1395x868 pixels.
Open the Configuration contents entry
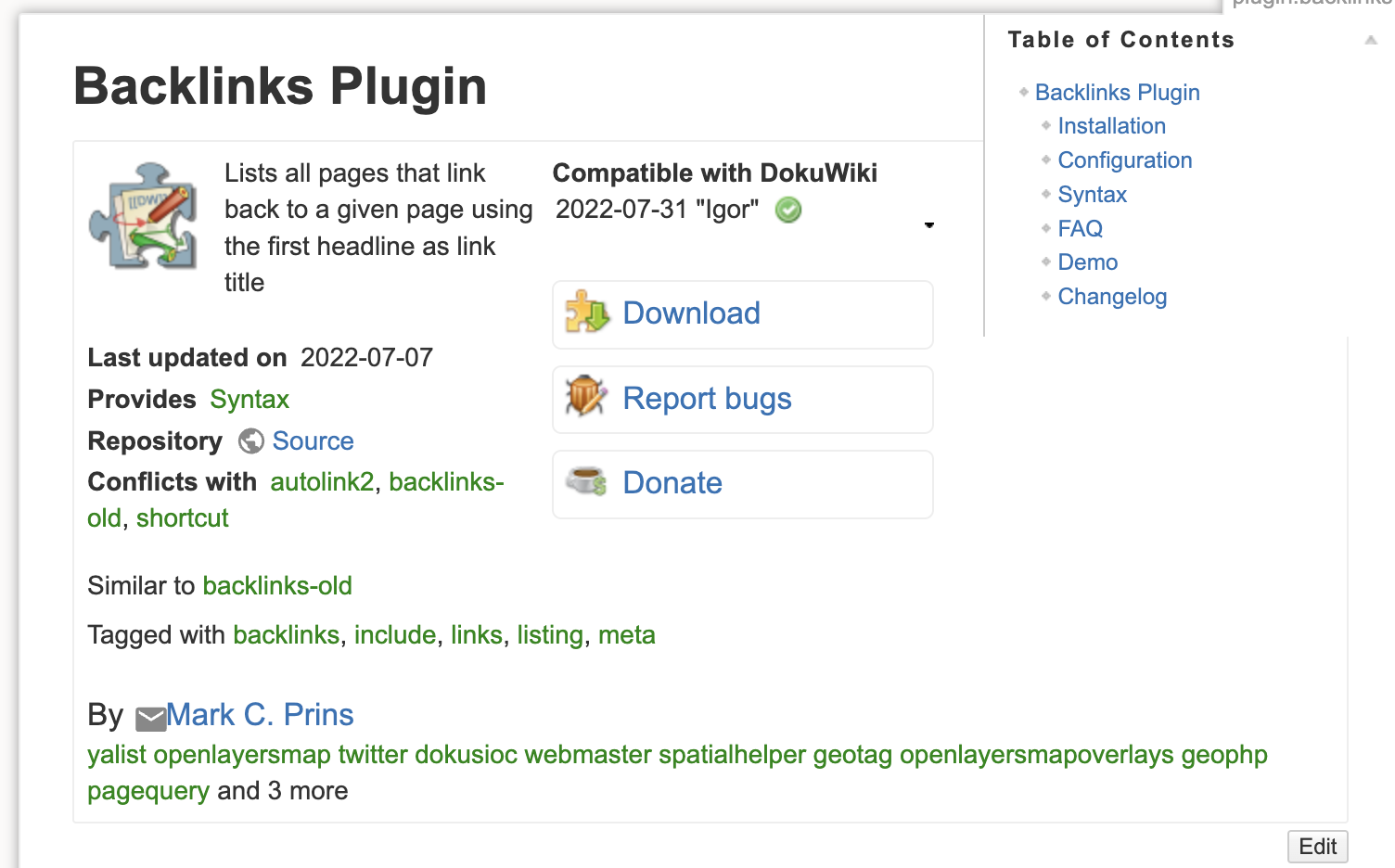(x=1124, y=160)
